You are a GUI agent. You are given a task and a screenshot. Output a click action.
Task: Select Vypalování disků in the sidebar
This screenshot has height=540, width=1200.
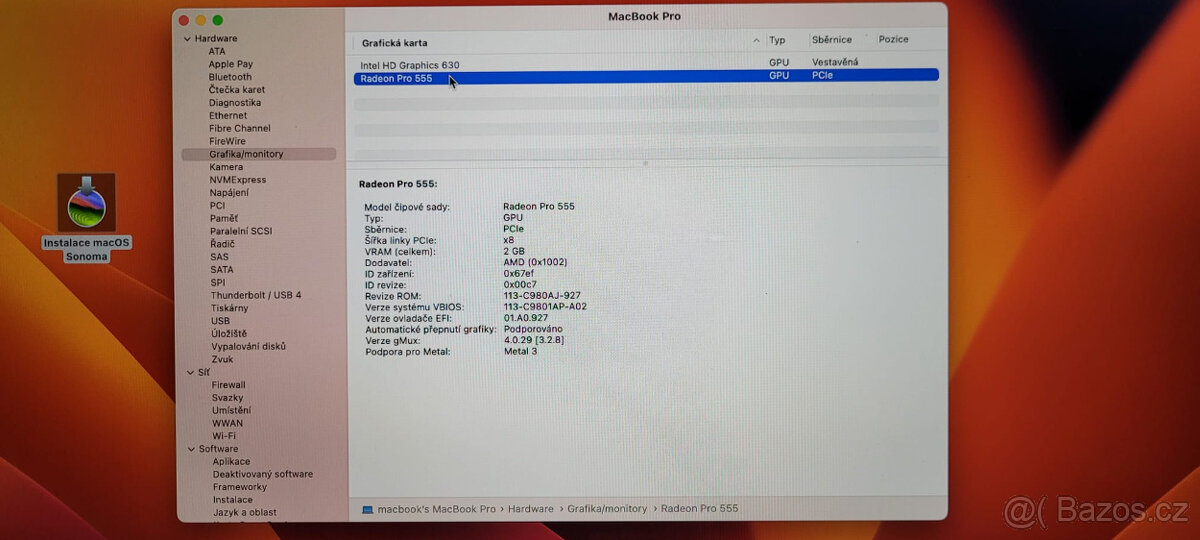point(249,346)
